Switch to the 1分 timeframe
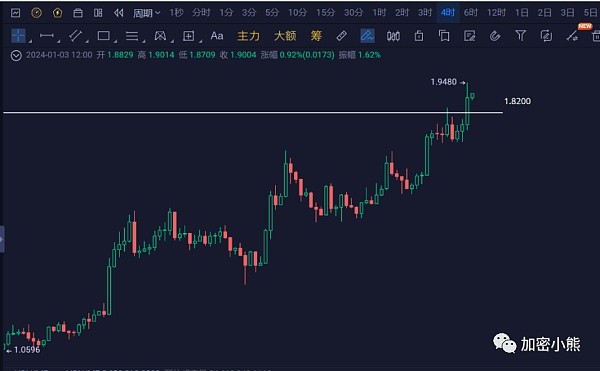 click(226, 13)
